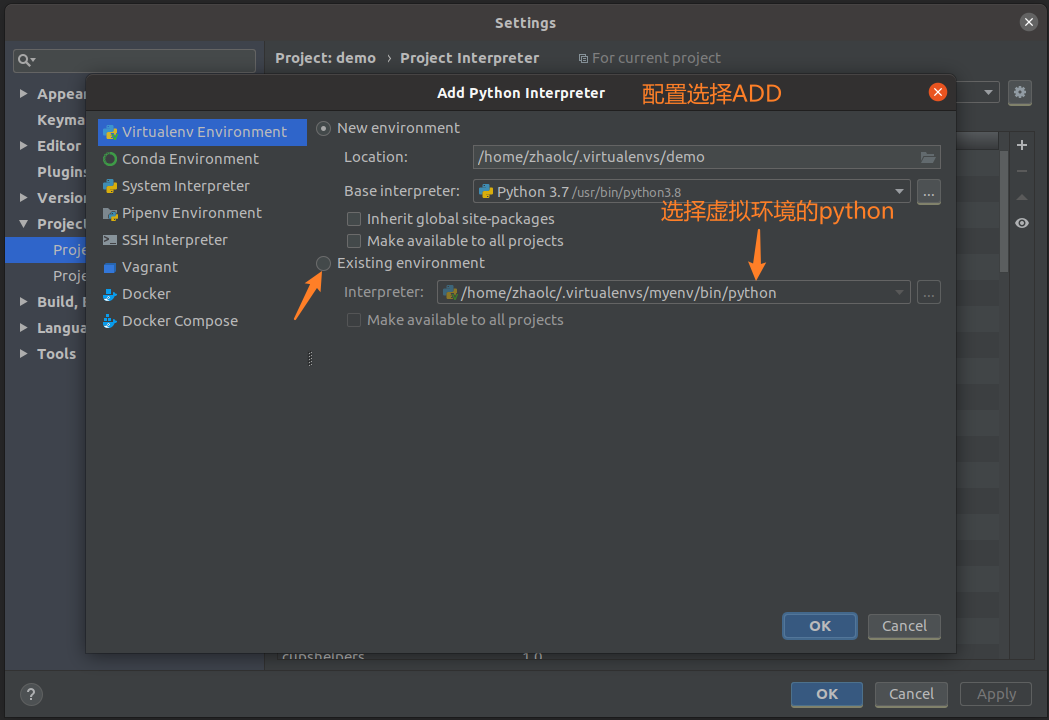Enable Inherit global site-packages checkbox

pyautogui.click(x=354, y=219)
